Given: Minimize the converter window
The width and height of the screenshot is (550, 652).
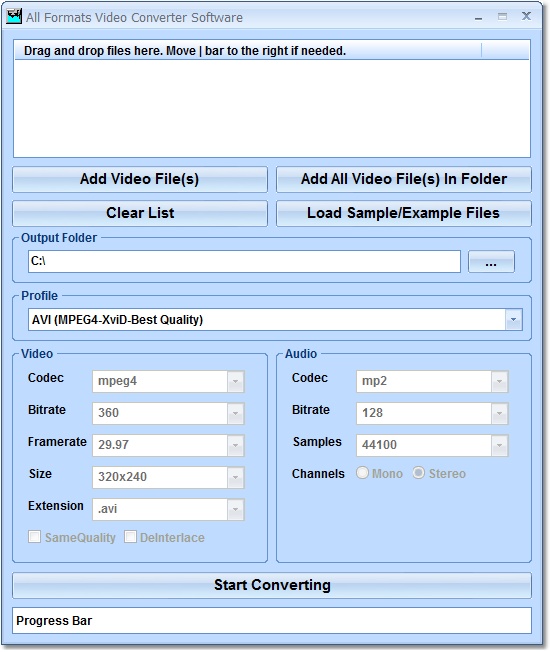Looking at the screenshot, I should point(478,17).
